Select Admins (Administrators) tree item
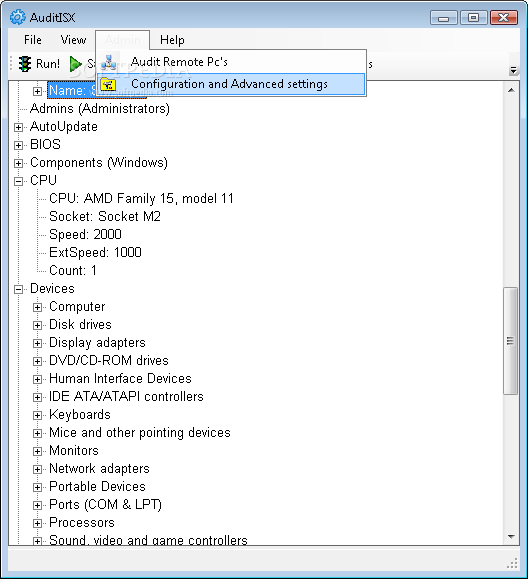The image size is (528, 579). tap(100, 109)
